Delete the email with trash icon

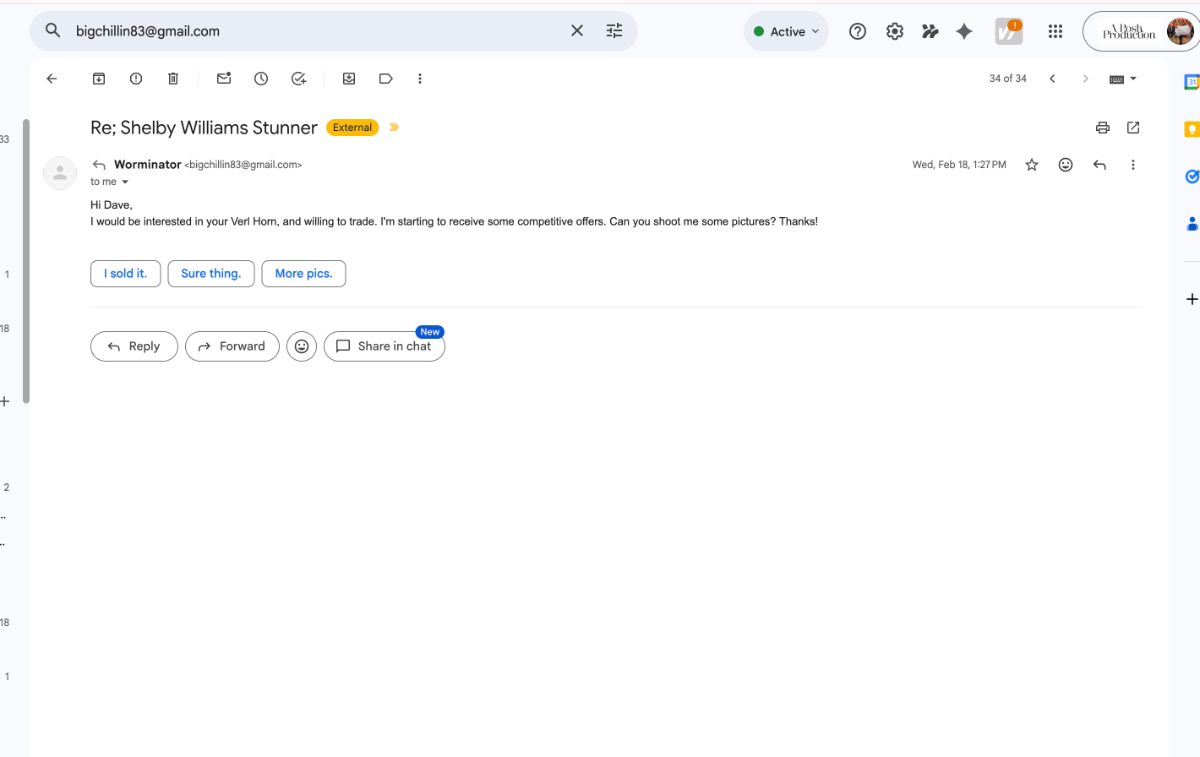(173, 79)
